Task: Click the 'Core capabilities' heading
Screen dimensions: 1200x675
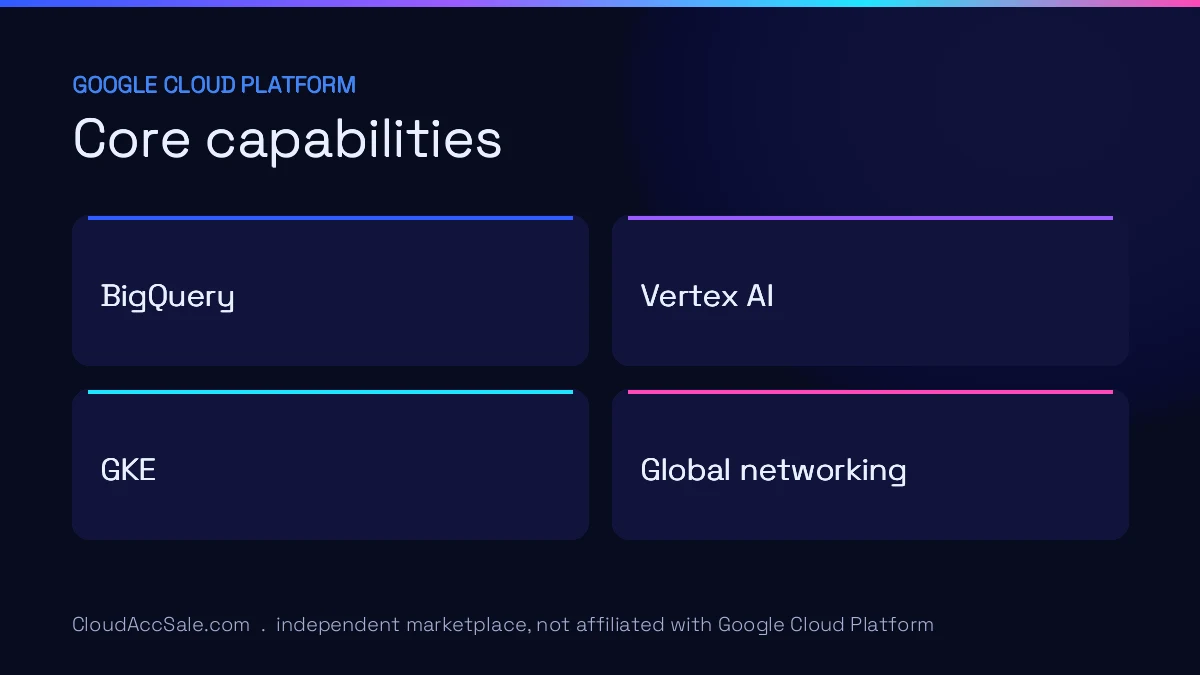Action: click(x=288, y=138)
